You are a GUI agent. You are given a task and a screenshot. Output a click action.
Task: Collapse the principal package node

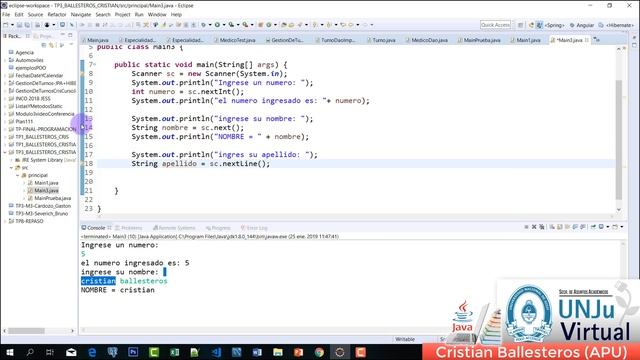18,176
